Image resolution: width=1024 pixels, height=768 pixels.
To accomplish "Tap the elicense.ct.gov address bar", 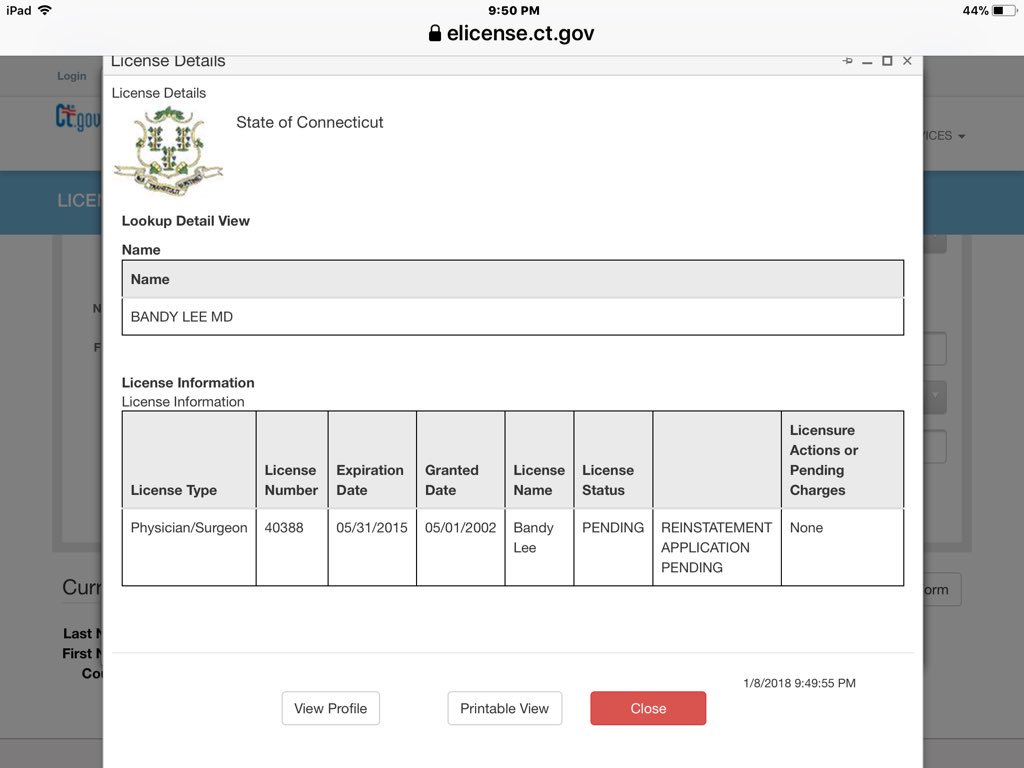I will click(512, 33).
